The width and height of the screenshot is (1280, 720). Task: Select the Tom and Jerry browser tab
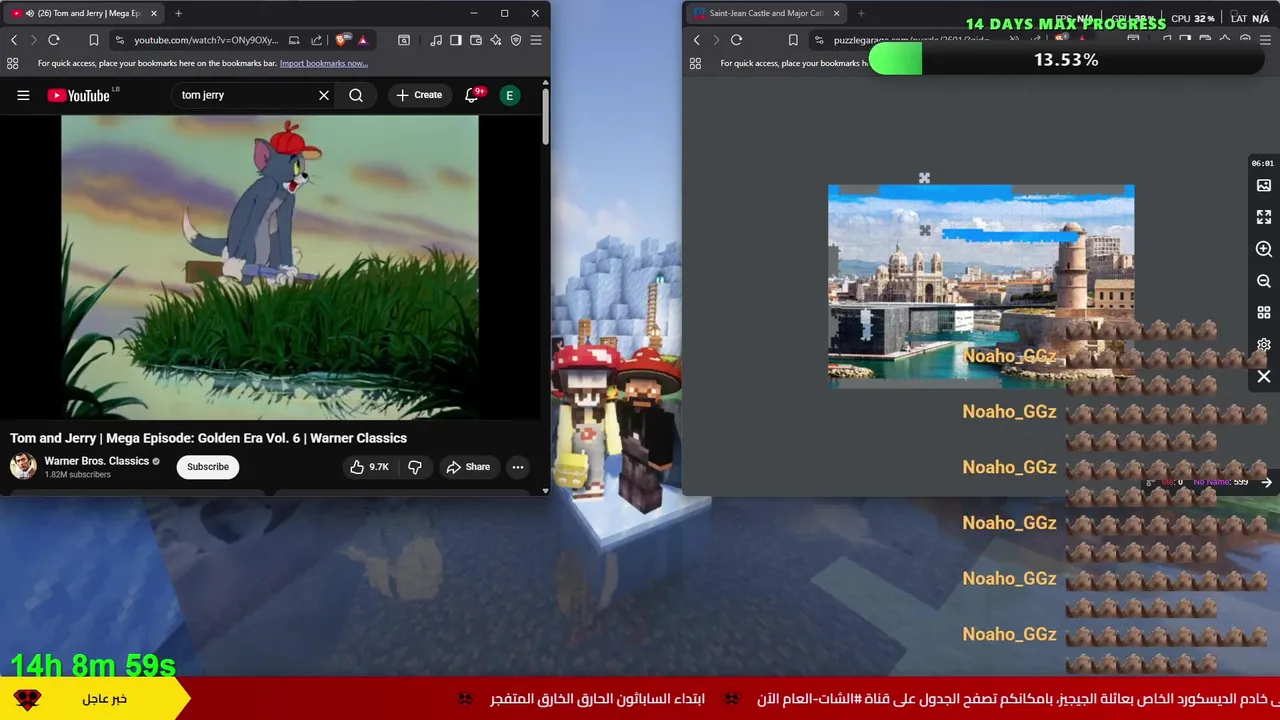pyautogui.click(x=82, y=13)
